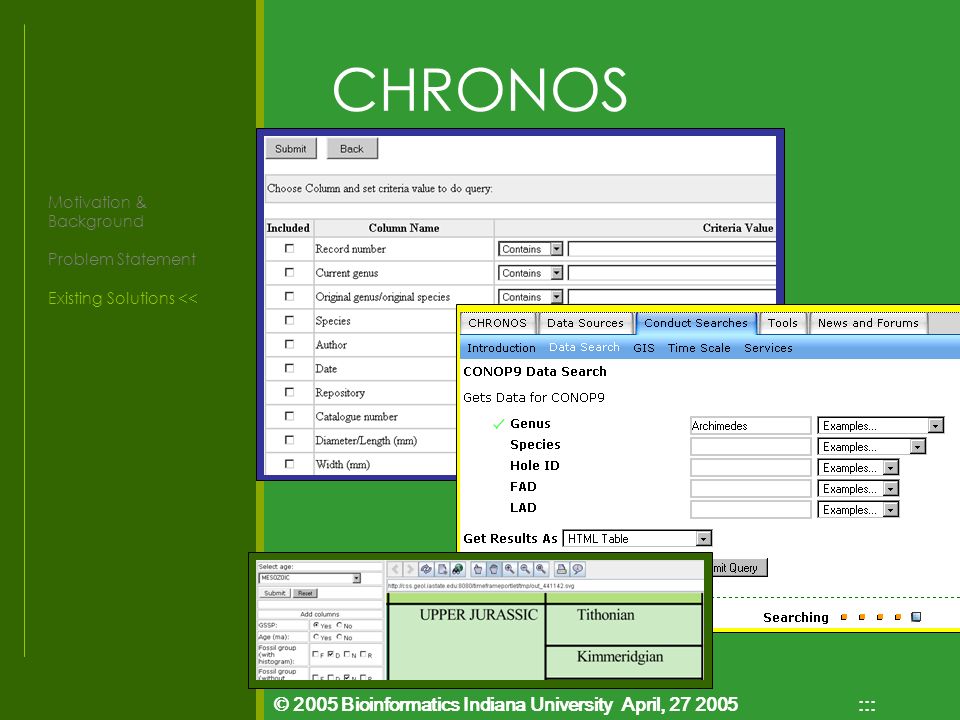Click the globe with binoculars search icon
The width and height of the screenshot is (960, 720).
point(457,569)
